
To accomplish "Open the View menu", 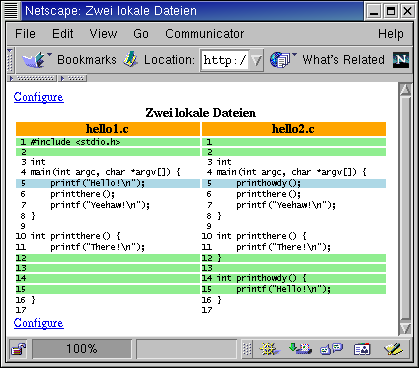I will [x=103, y=34].
